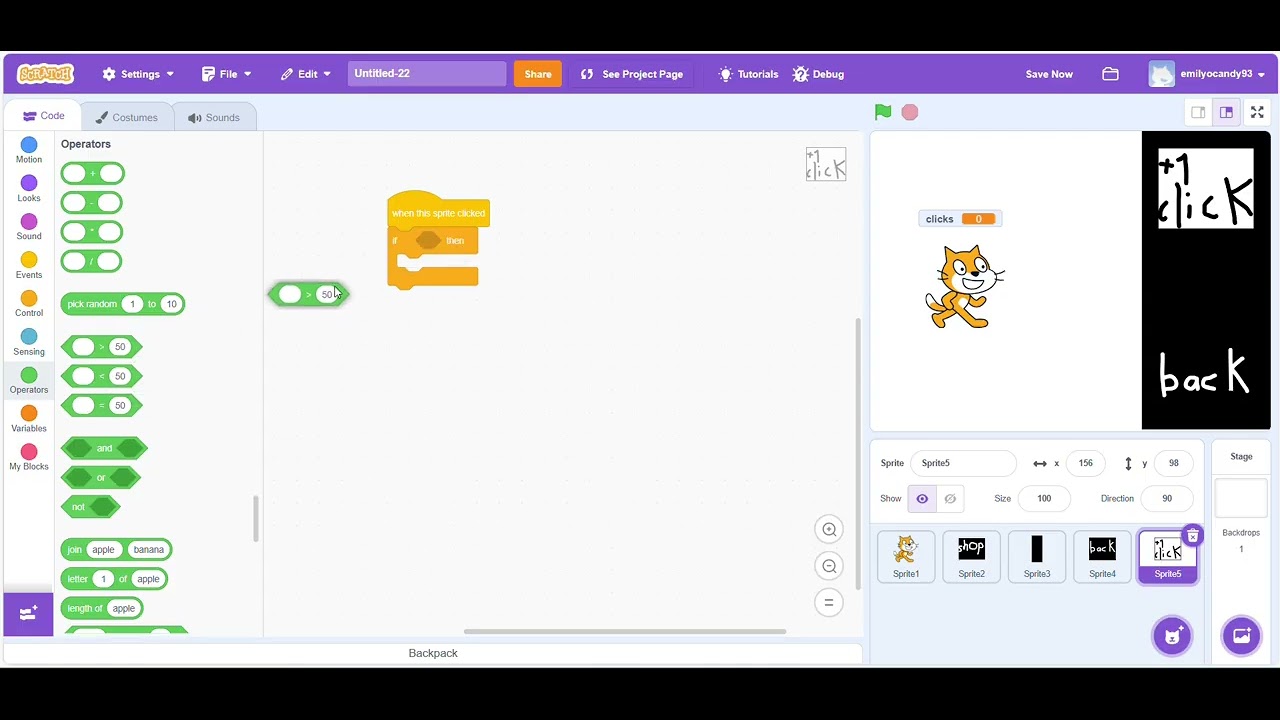Click the sprite Size field

(x=1044, y=498)
